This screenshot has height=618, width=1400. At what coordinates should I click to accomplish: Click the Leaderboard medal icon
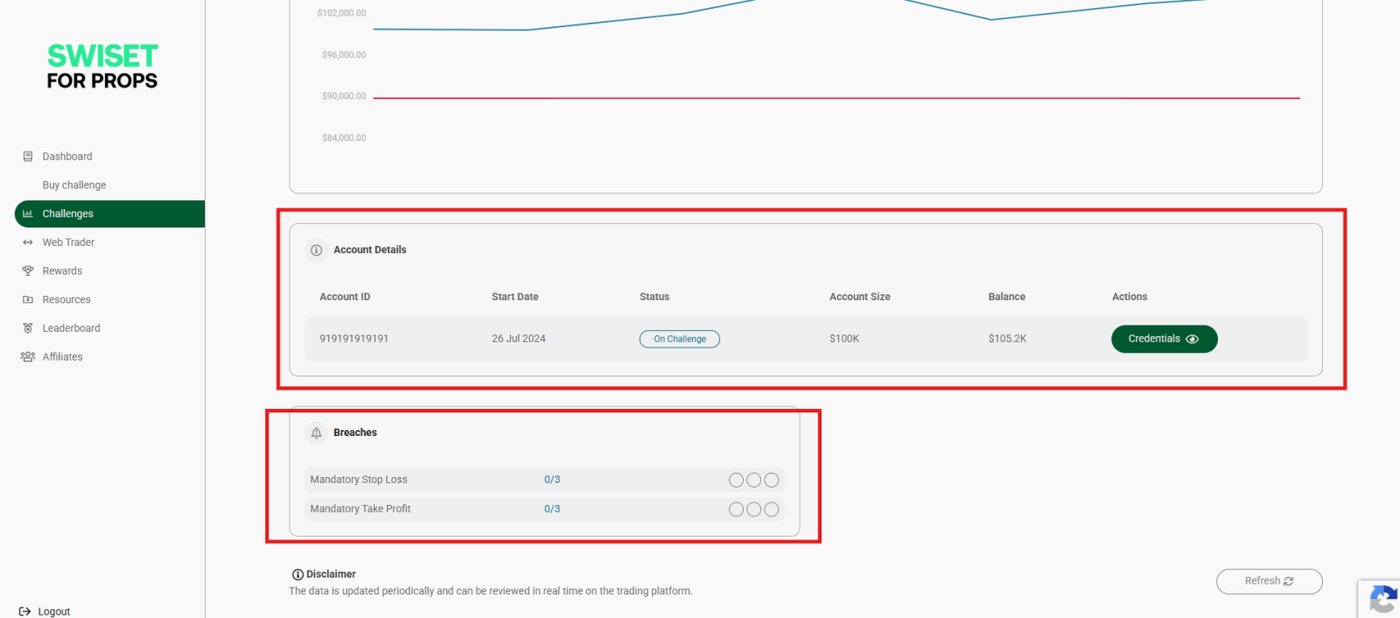pyautogui.click(x=28, y=328)
